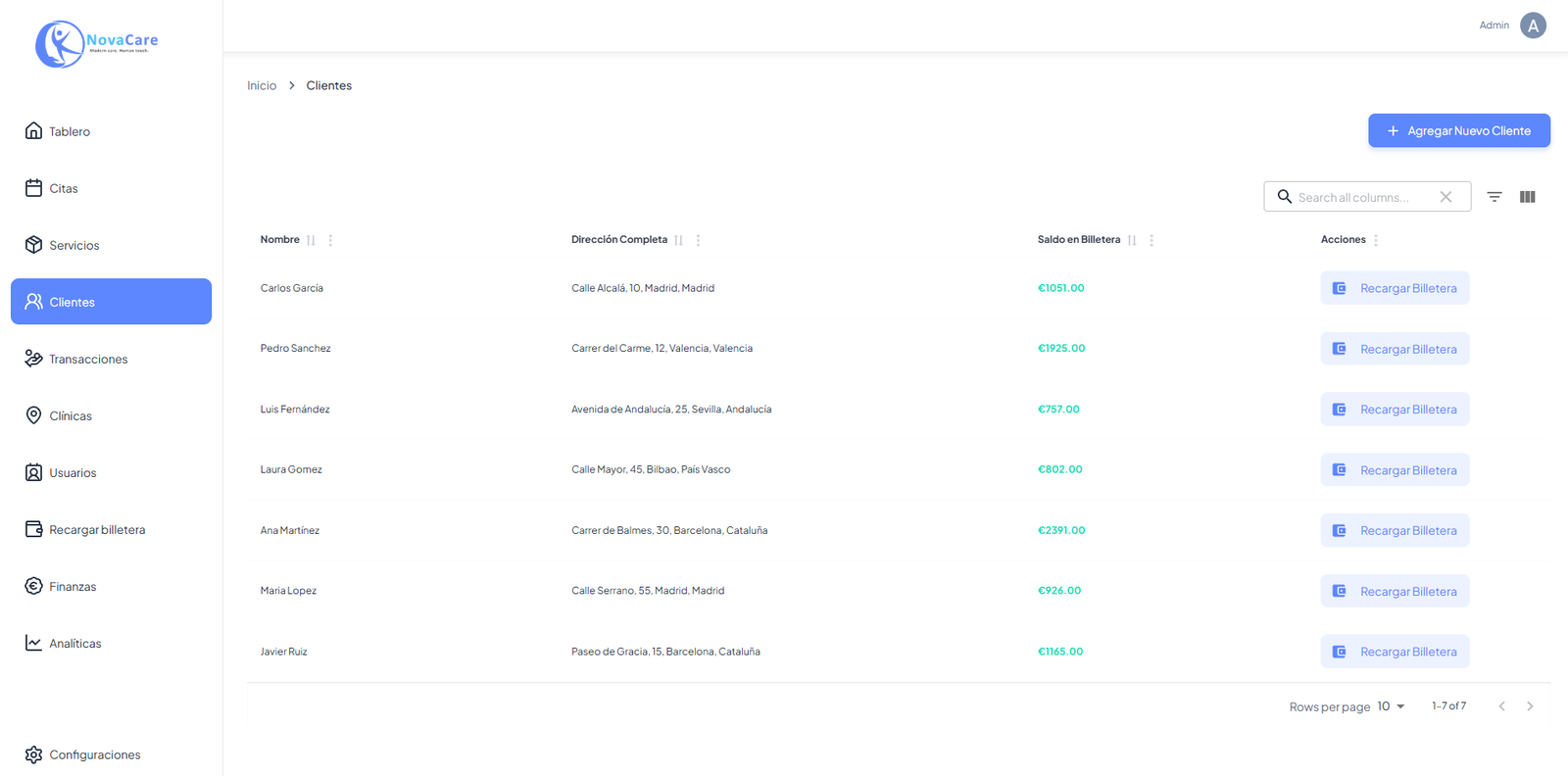Sort by Nombre column icon
The height and width of the screenshot is (776, 1568).
coord(311,240)
